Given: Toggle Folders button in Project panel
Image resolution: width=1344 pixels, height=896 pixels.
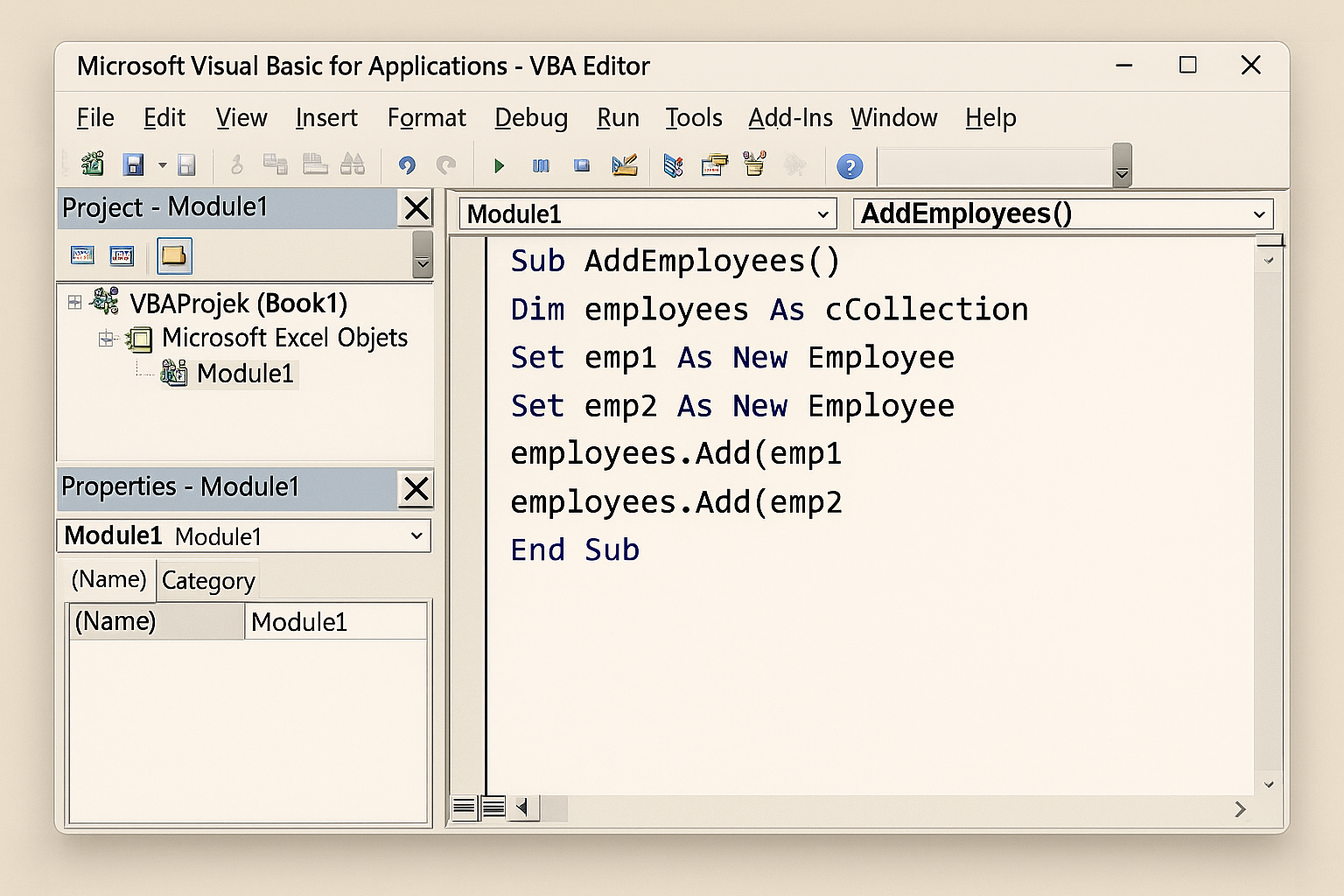Looking at the screenshot, I should [x=174, y=255].
